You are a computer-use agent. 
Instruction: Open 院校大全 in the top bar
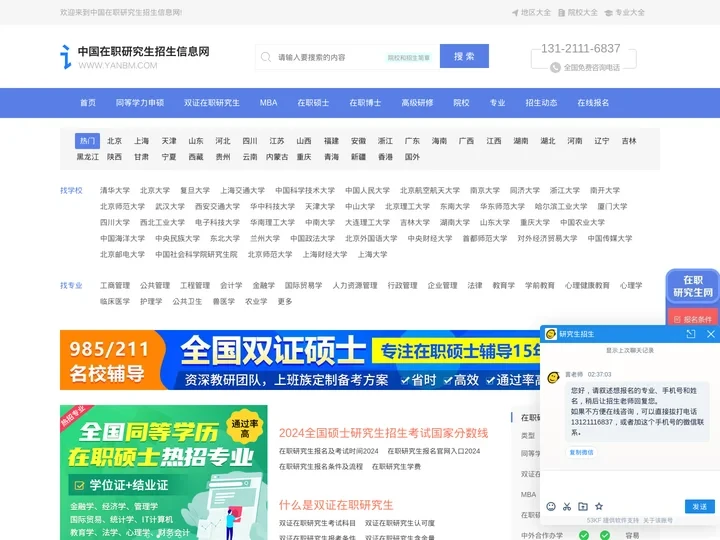click(578, 13)
